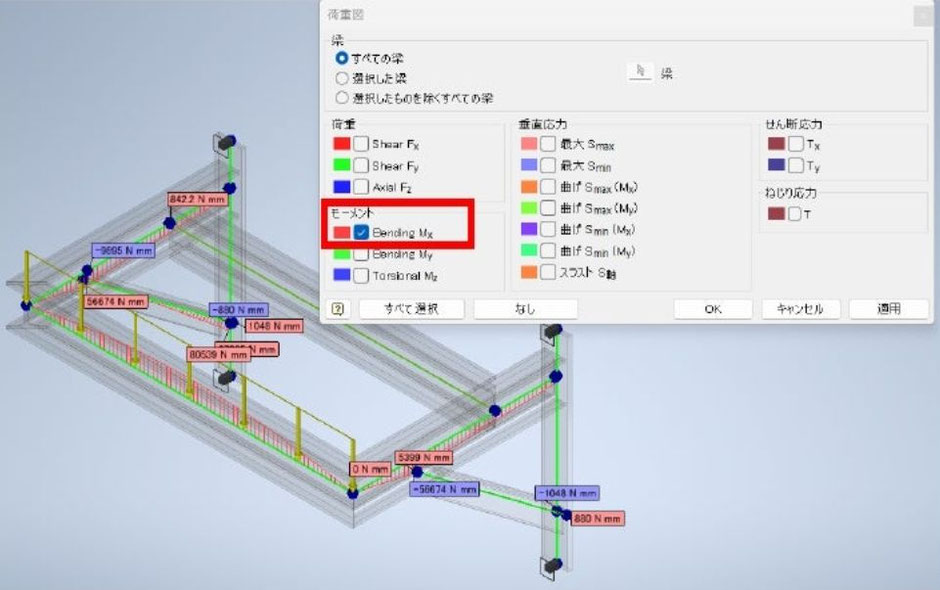Enable the Shear Fx checkbox
This screenshot has width=940, height=590.
pos(360,144)
